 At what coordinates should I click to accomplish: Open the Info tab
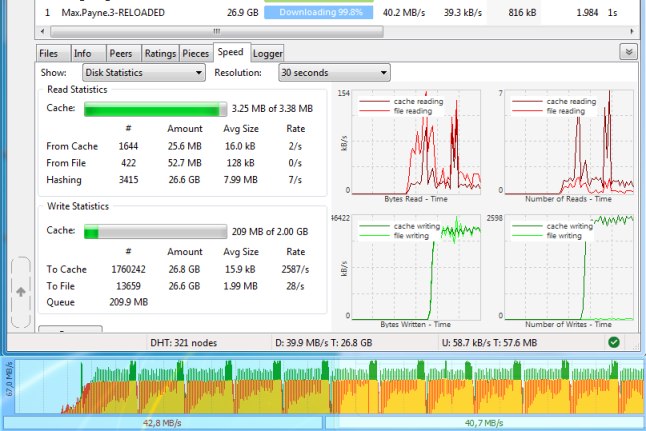pyautogui.click(x=88, y=54)
